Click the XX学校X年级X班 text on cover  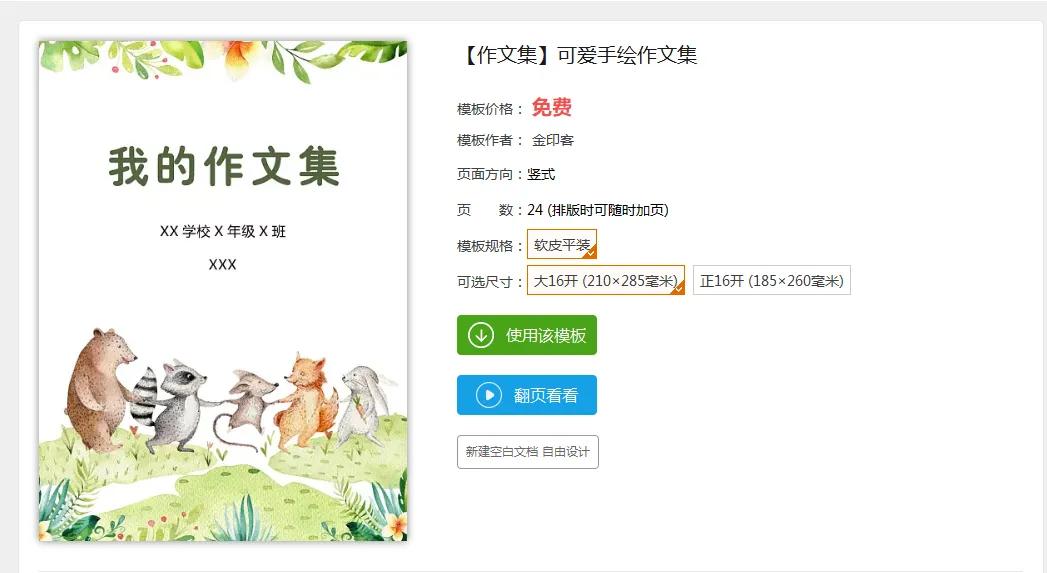(222, 232)
